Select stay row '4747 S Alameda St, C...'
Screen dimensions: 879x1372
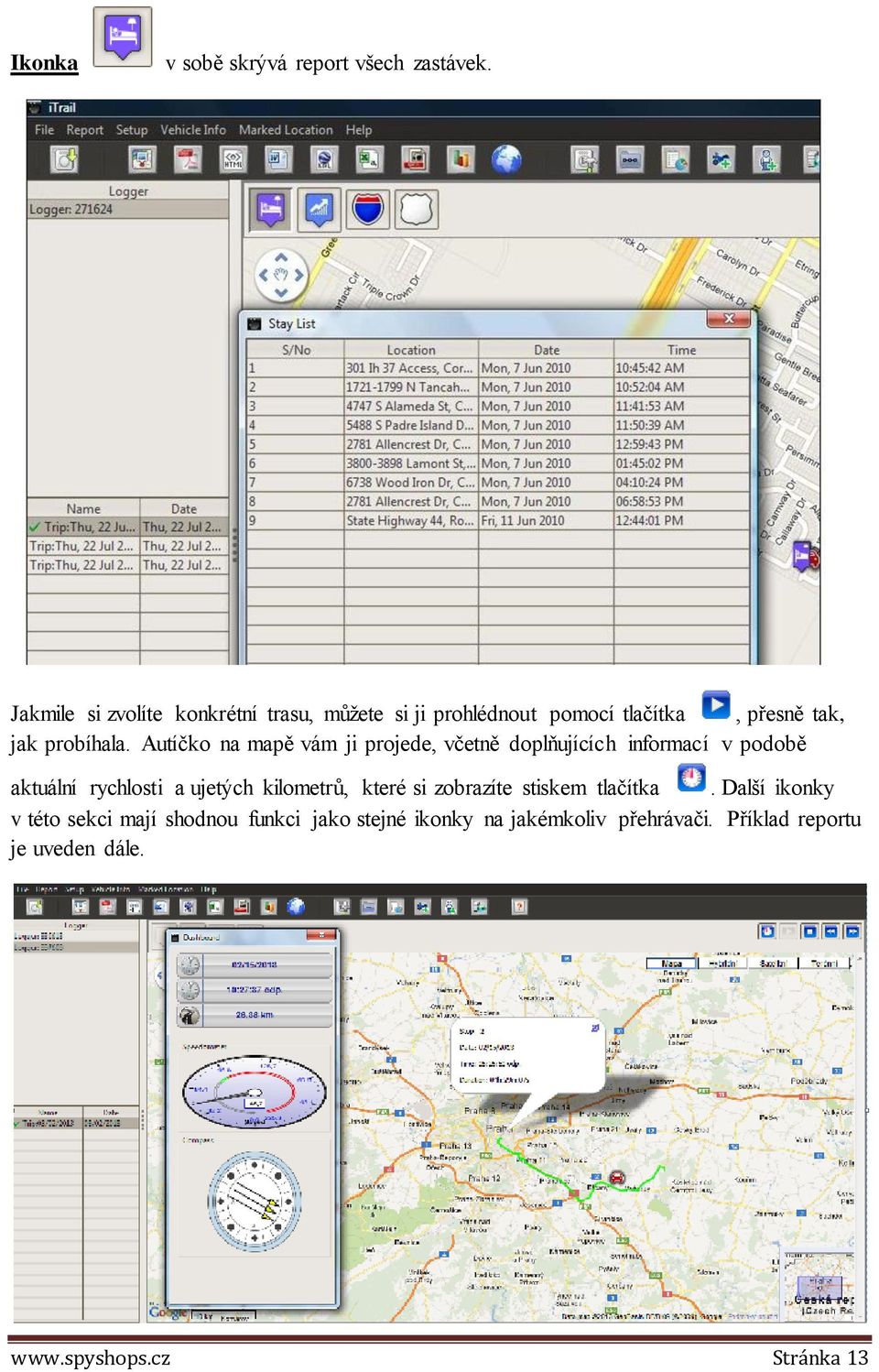point(498,407)
